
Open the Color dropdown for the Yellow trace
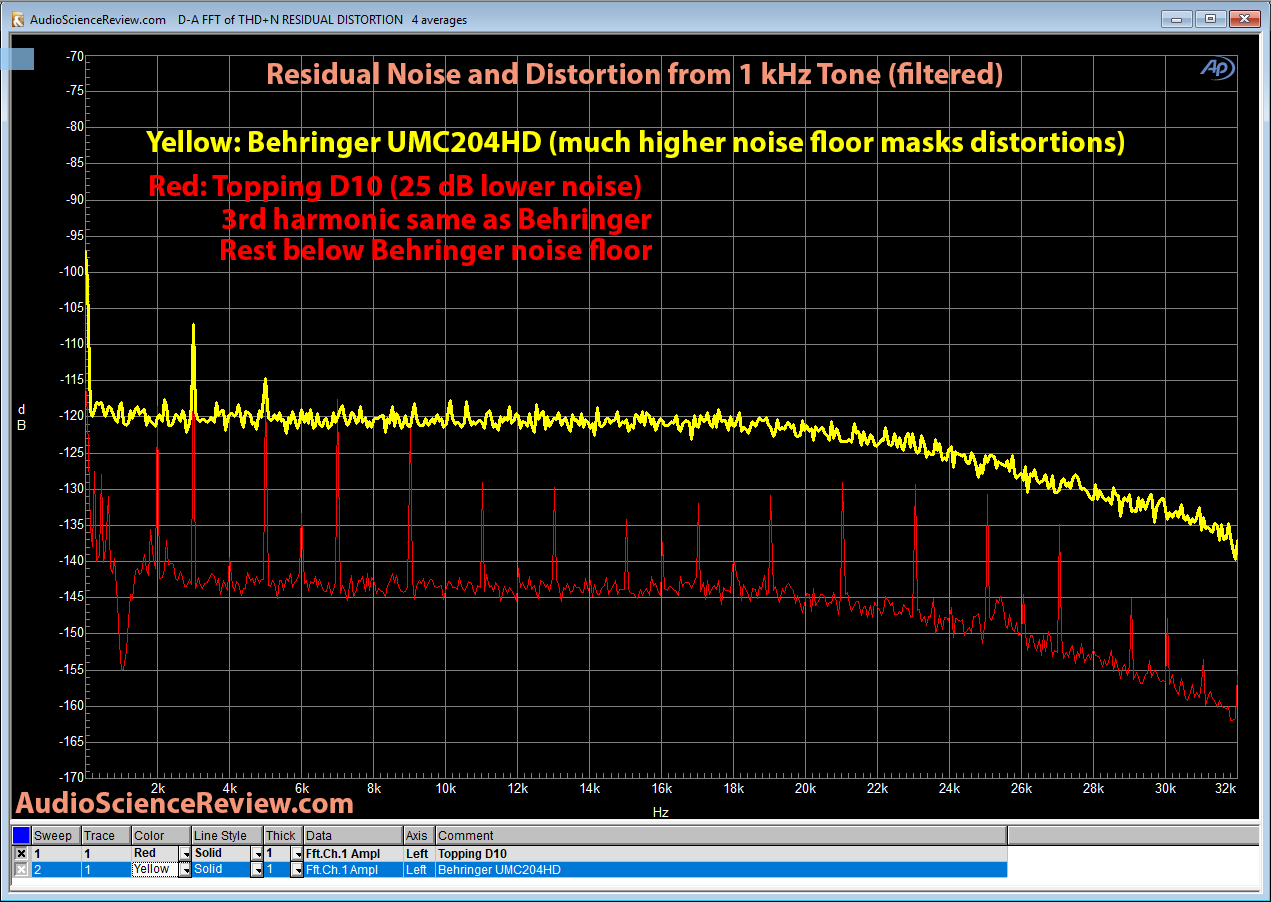pyautogui.click(x=185, y=870)
